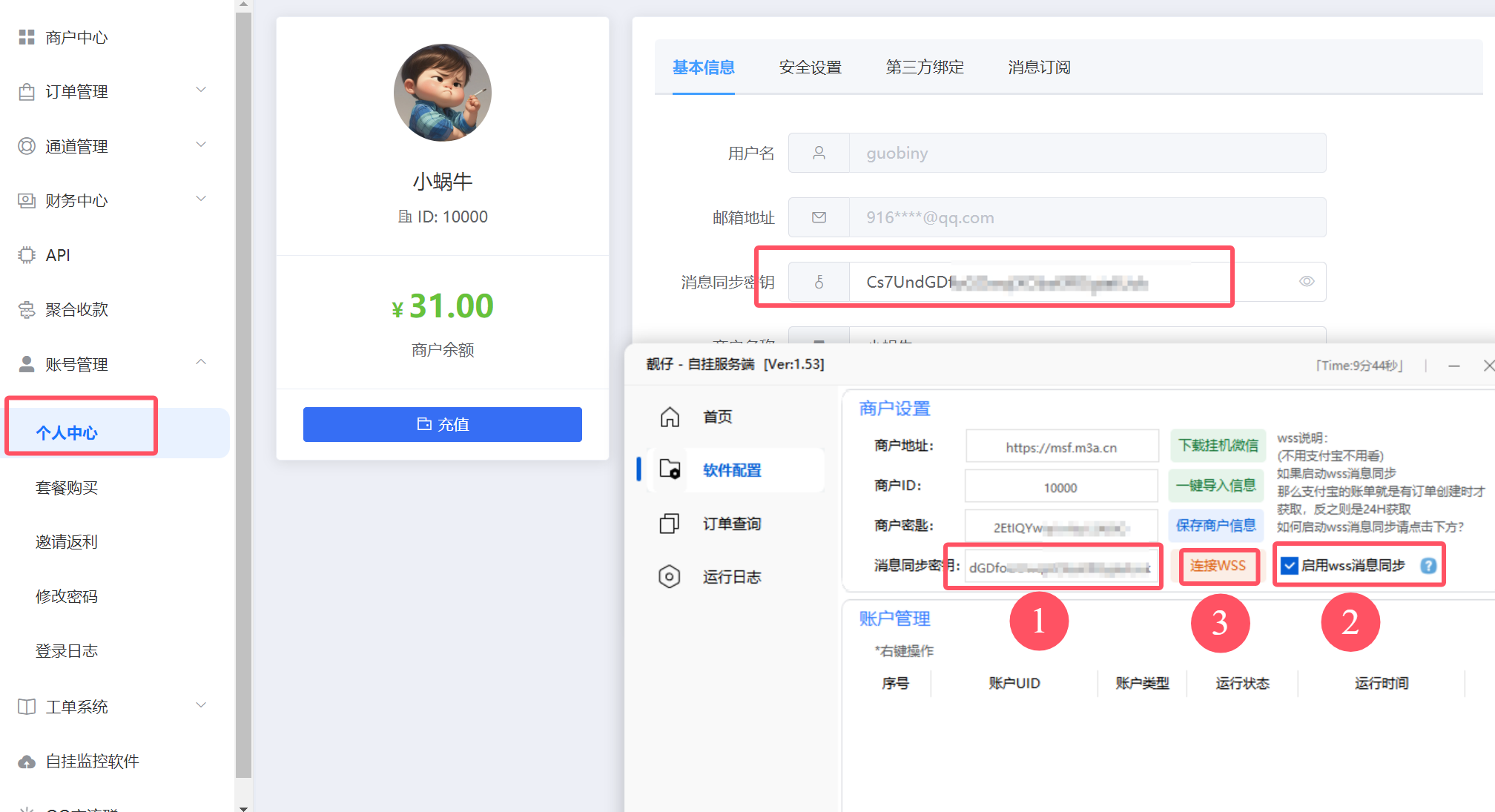Click the blue 充值 button

[x=443, y=424]
